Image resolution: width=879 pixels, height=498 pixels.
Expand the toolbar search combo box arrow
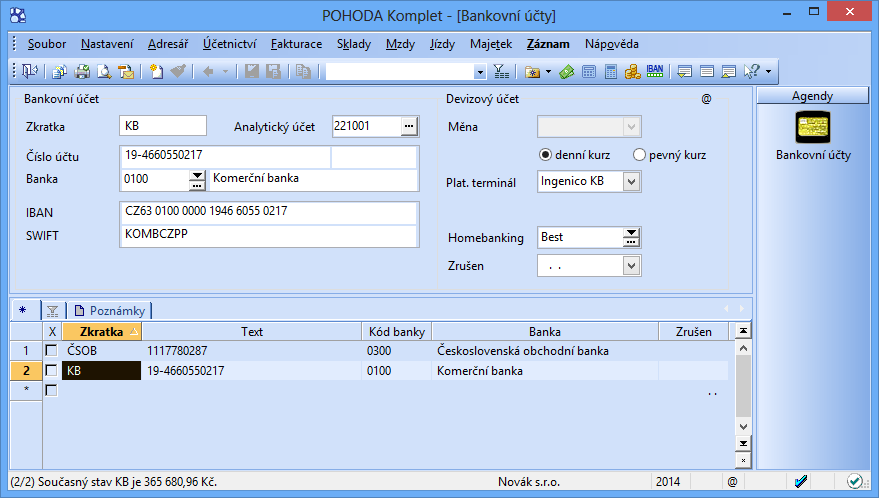coord(480,72)
